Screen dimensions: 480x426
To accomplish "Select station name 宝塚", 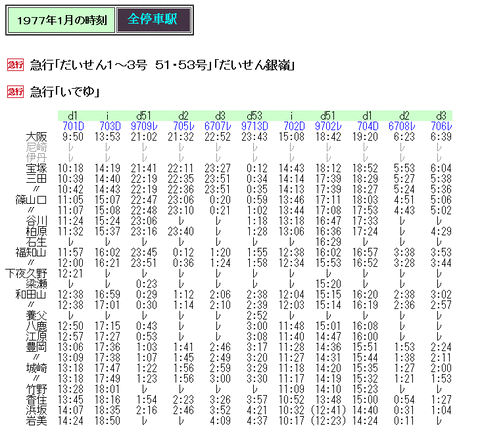I will pyautogui.click(x=36, y=168).
